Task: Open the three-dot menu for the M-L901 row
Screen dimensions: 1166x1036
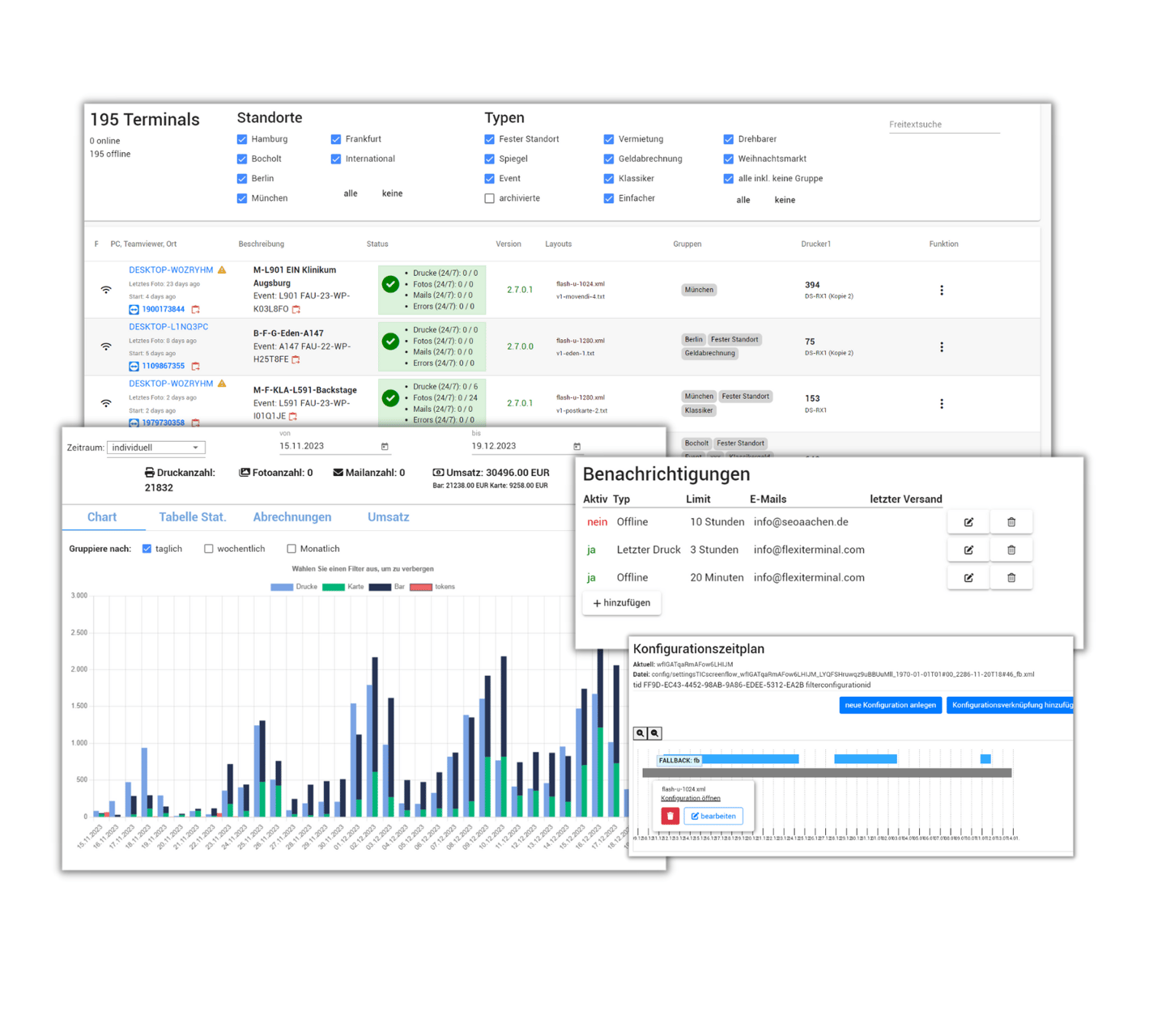Action: [942, 290]
